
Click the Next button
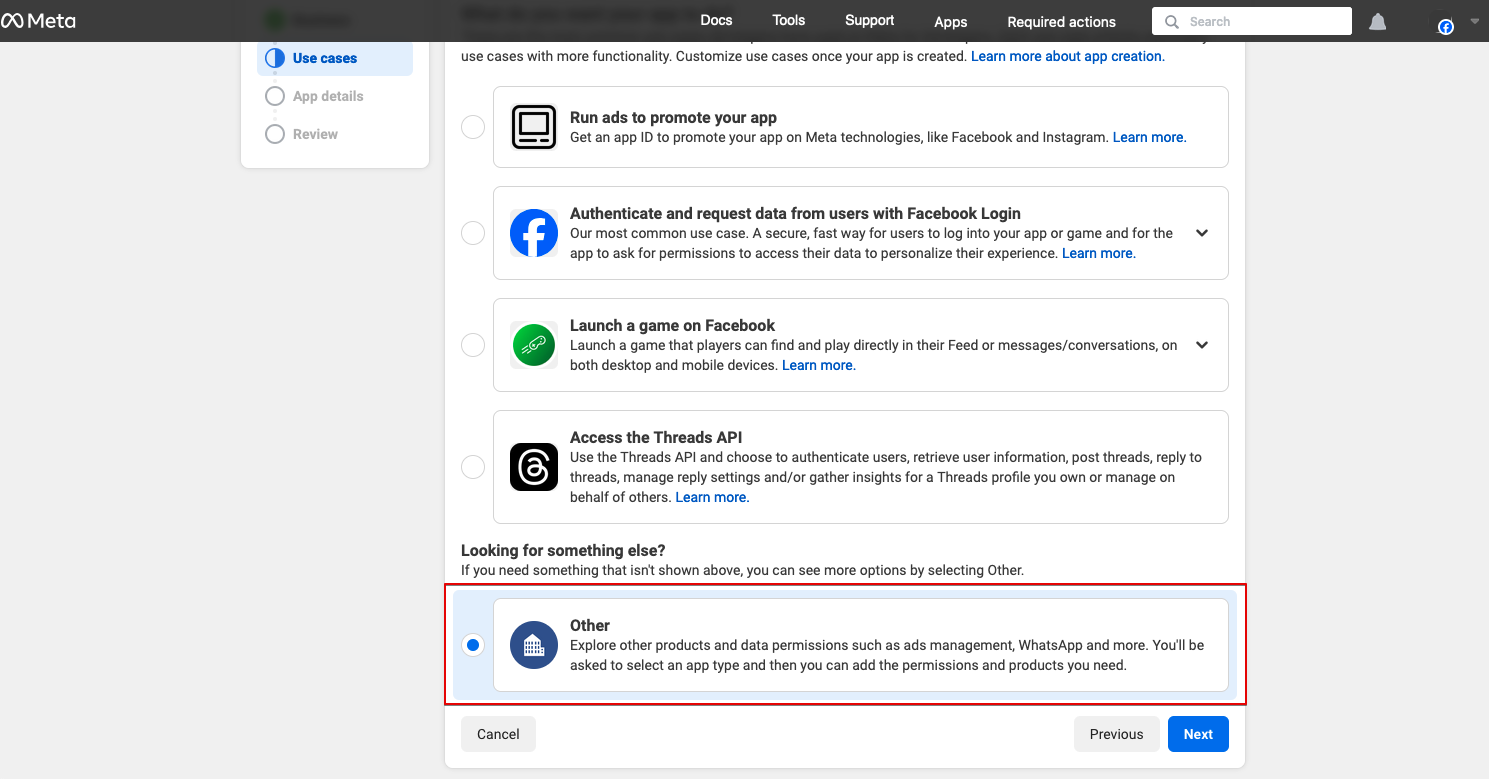[x=1198, y=734]
